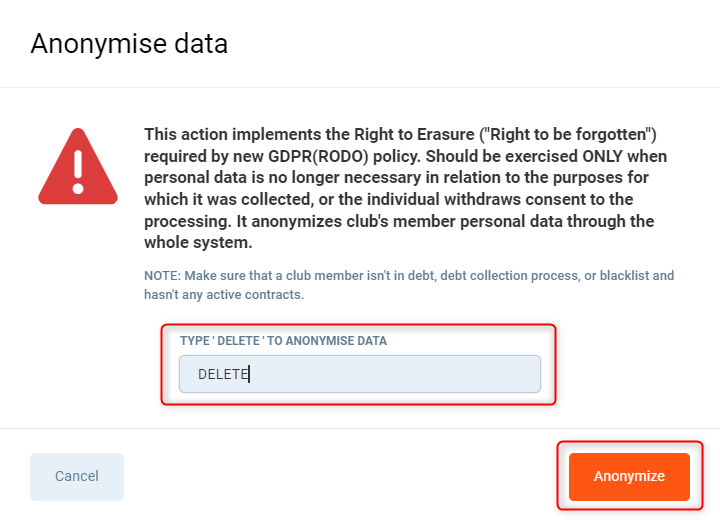Click the 'TYPE DELETE TO ANONYMISE DATA' label
Screen dimensions: 720x531
pyautogui.click(x=283, y=341)
